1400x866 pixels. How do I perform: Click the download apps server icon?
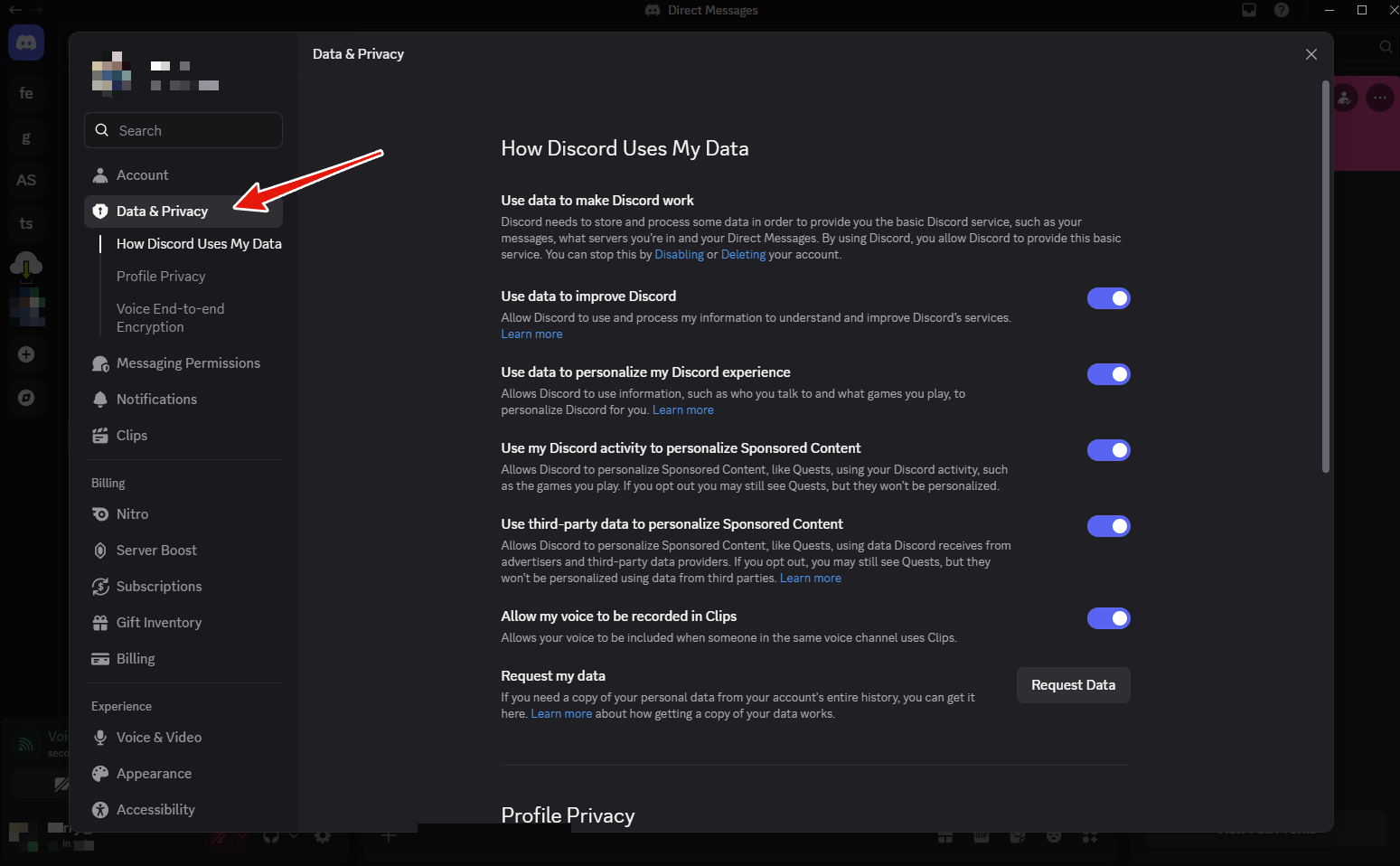coord(26,266)
